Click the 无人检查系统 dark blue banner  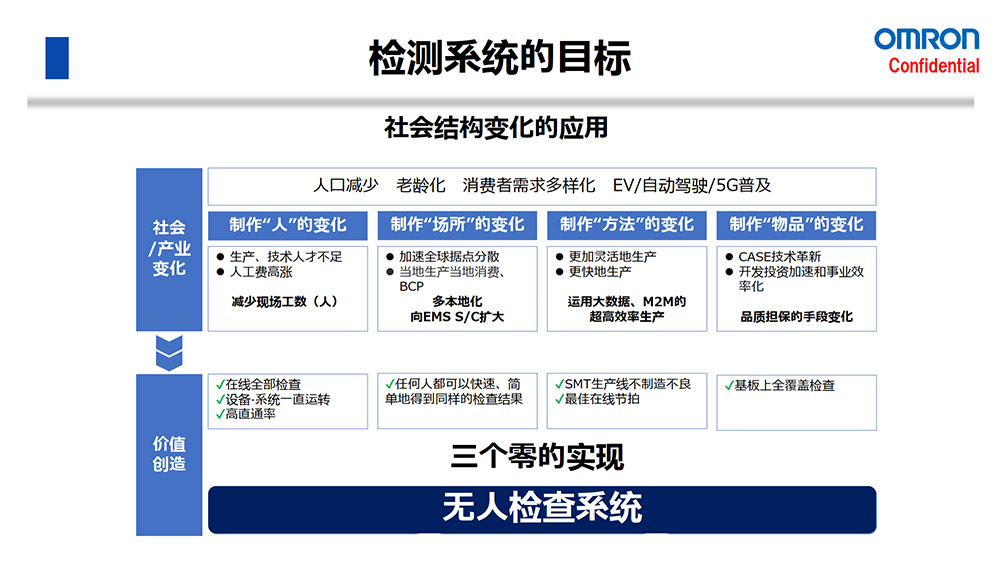tap(541, 509)
